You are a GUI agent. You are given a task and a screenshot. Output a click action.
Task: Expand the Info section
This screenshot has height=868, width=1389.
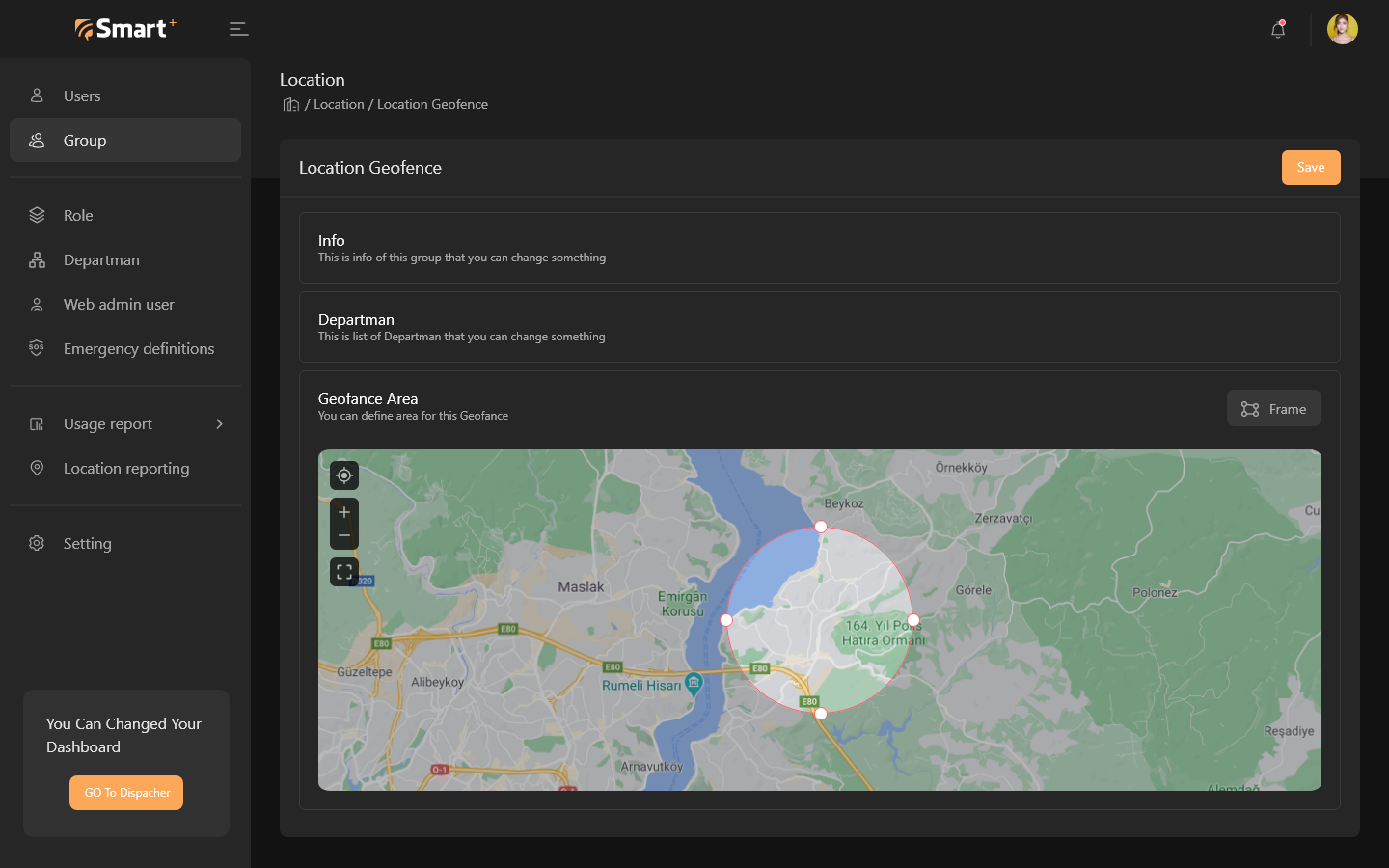820,248
